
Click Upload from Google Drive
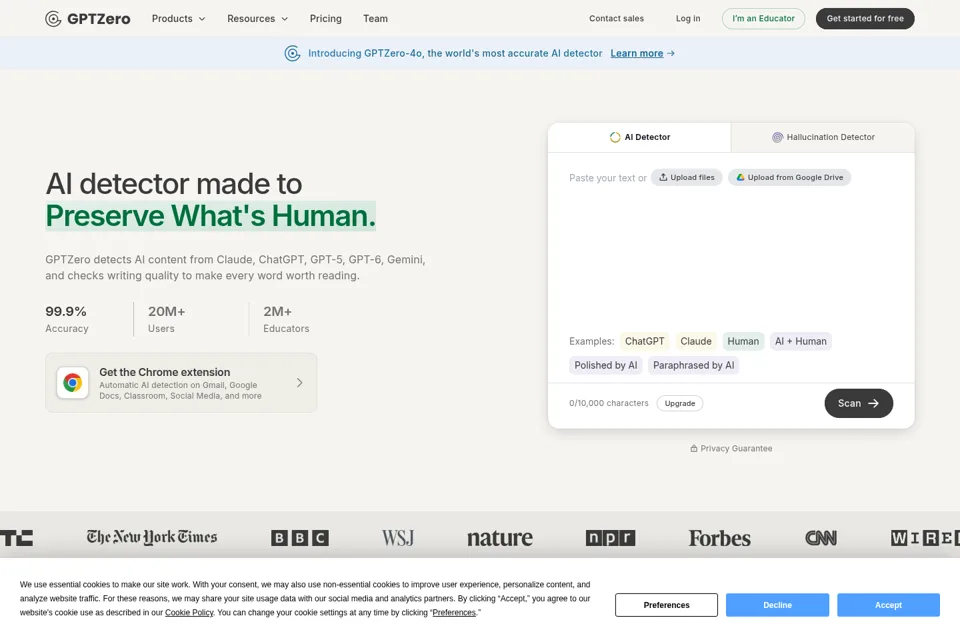789,178
